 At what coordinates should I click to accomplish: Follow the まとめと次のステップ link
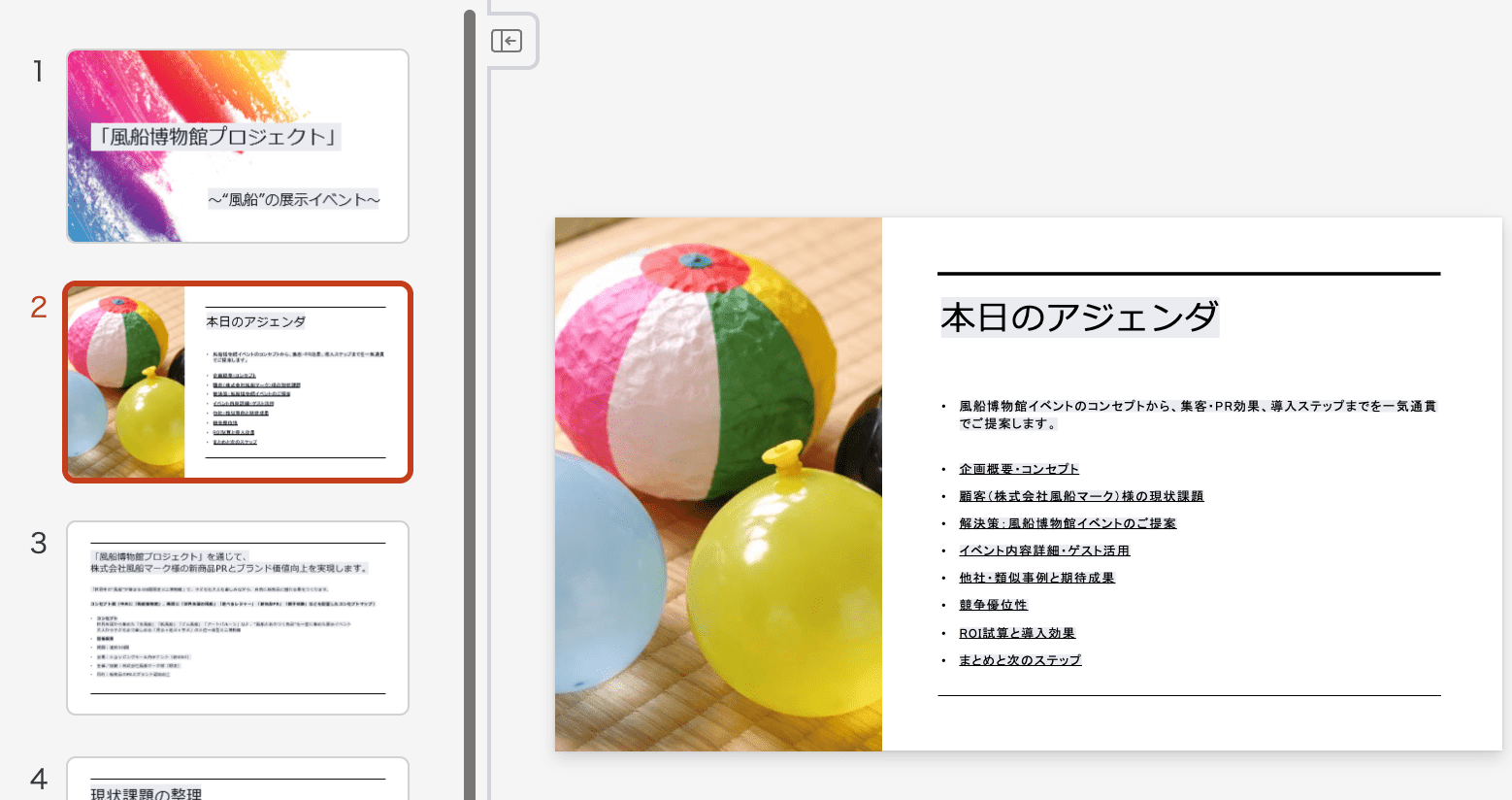tap(1020, 660)
